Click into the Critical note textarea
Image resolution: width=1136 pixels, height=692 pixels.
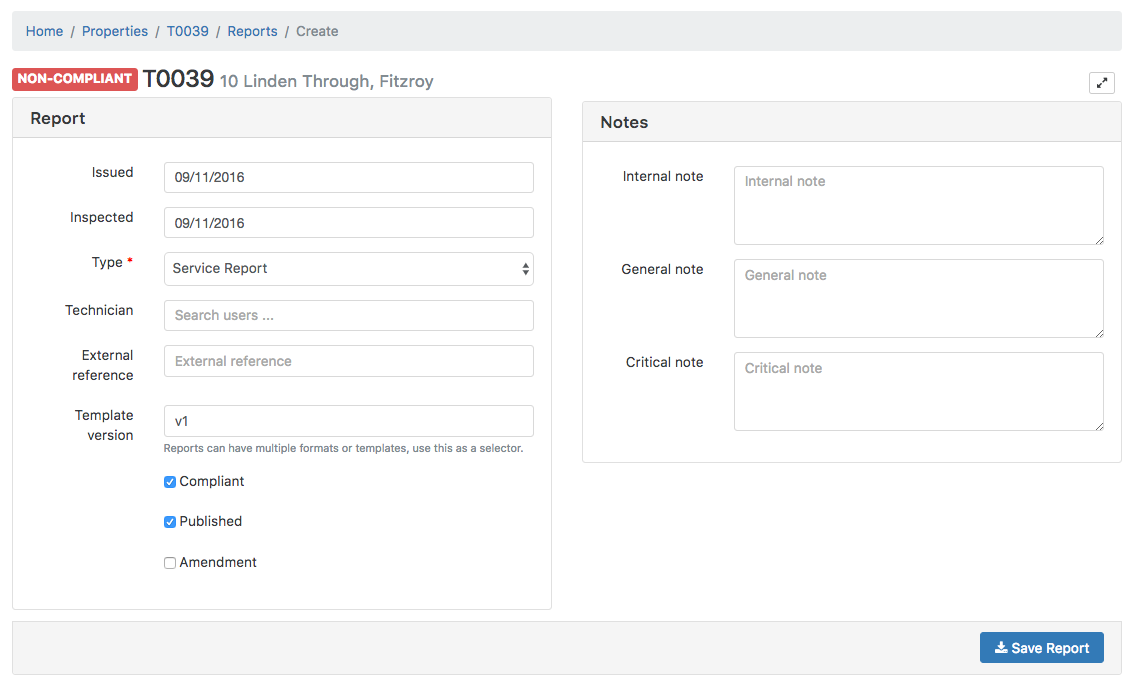(918, 391)
